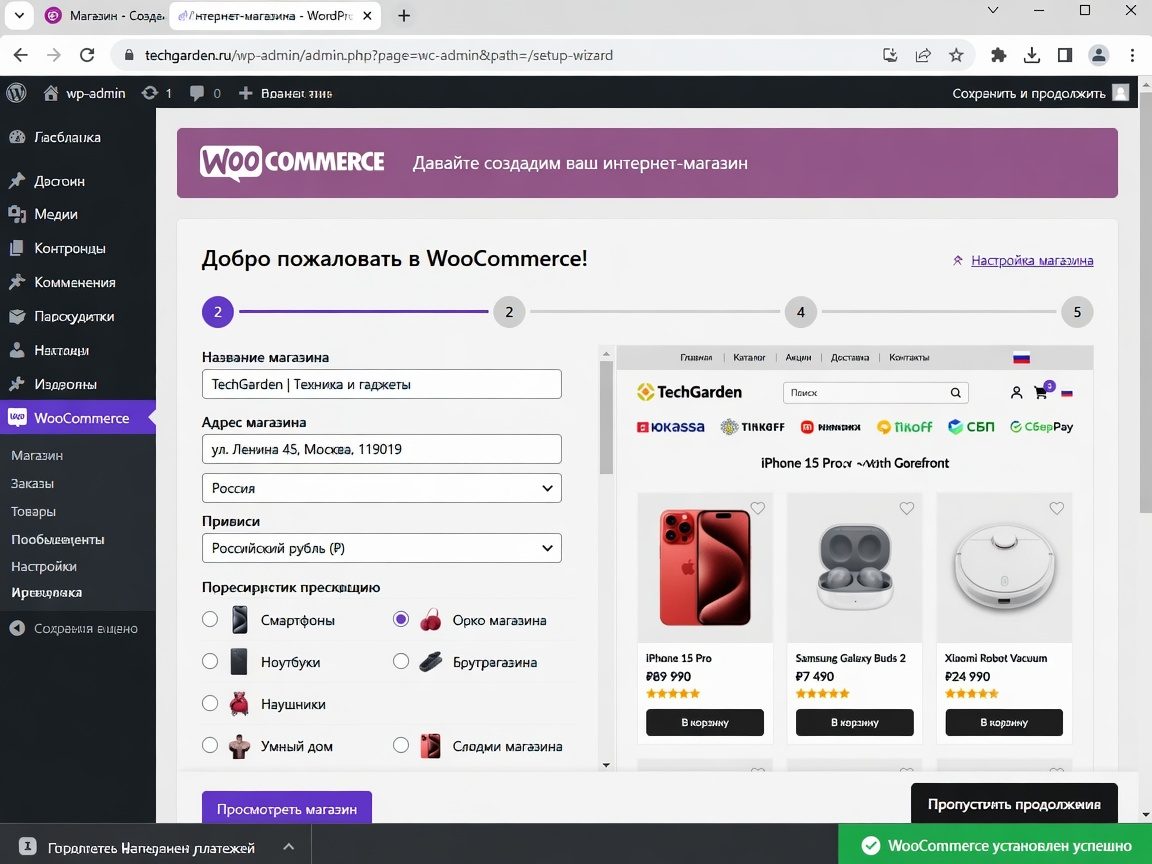Switch to the Магазин browser tab

tap(103, 15)
